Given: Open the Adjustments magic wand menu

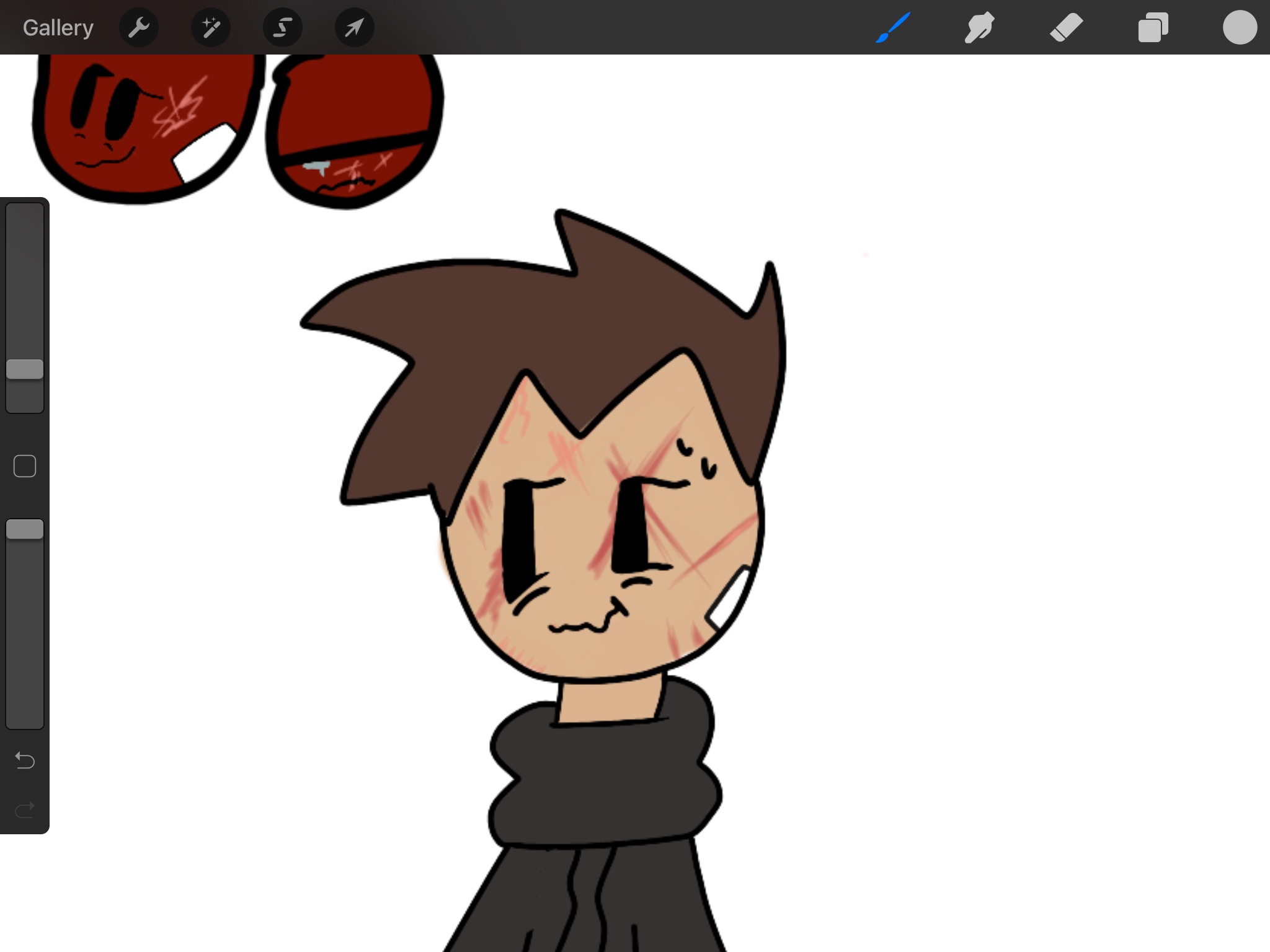Looking at the screenshot, I should [x=211, y=28].
